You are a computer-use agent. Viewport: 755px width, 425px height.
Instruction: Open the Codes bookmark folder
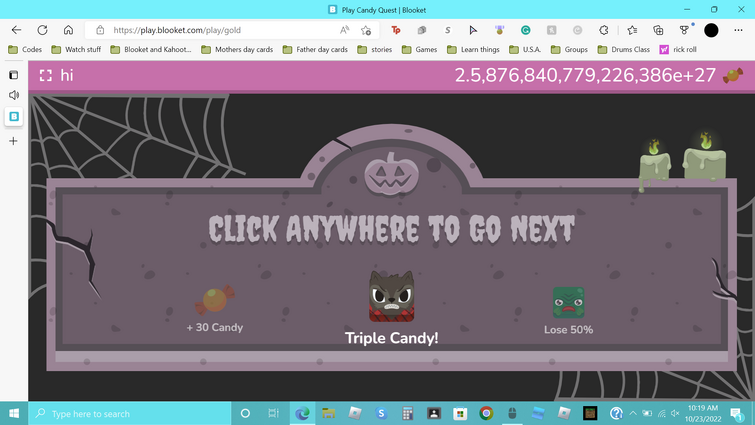coord(25,49)
